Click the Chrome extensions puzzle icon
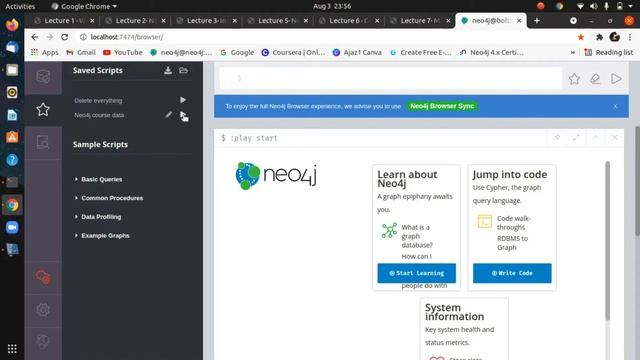 click(599, 37)
